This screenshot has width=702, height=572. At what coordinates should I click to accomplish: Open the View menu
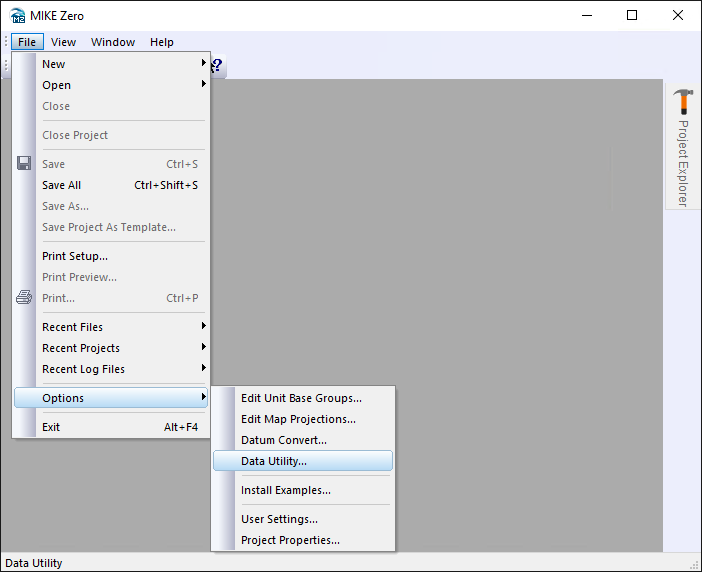tap(64, 42)
